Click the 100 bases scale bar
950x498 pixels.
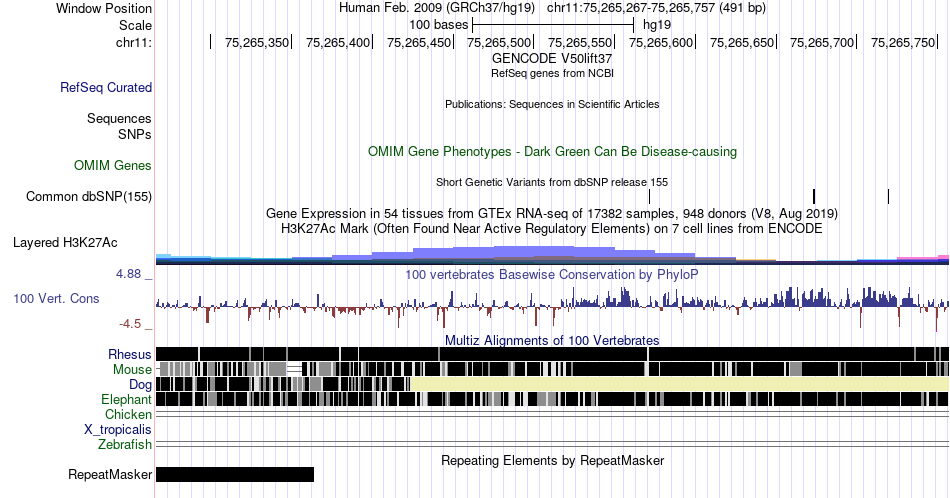click(x=553, y=25)
